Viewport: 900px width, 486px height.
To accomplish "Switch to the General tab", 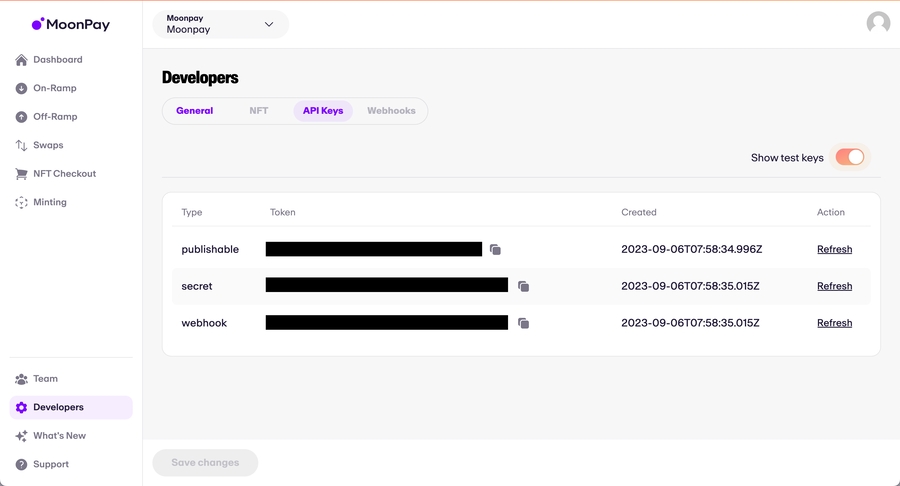I will tap(194, 111).
